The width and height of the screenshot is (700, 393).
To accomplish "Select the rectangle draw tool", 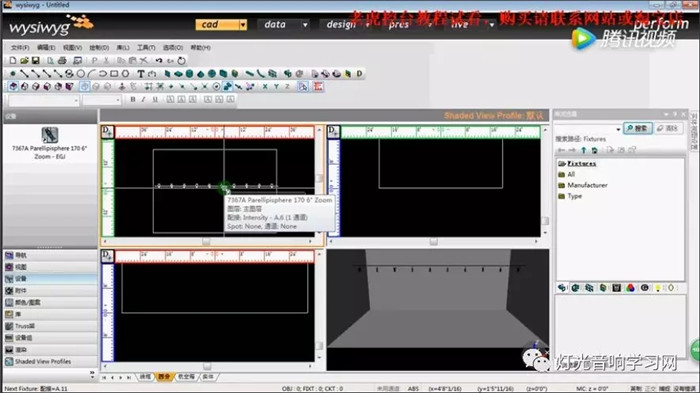I will point(114,74).
